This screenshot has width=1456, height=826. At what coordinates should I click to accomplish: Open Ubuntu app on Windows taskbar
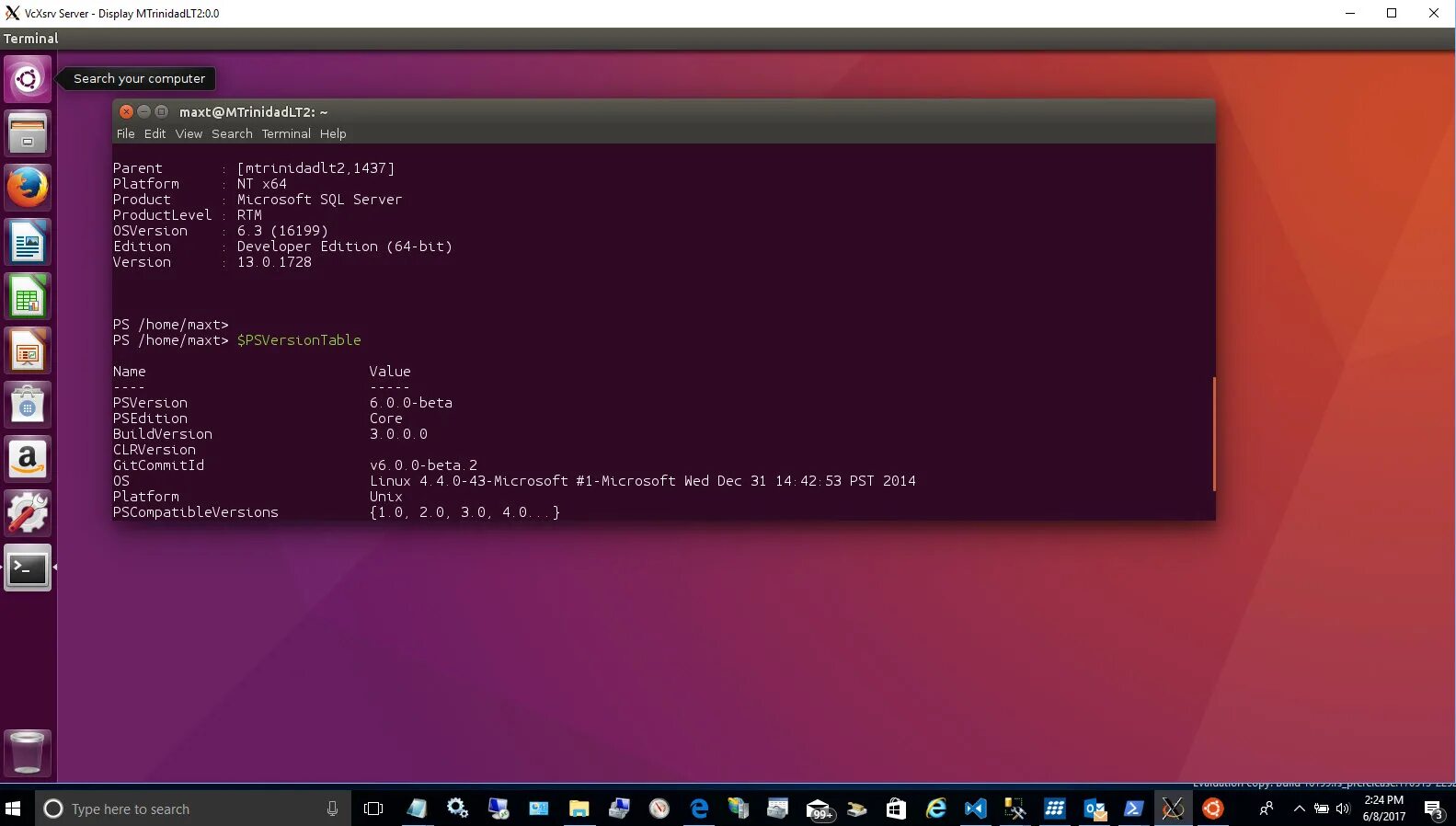coord(1213,809)
